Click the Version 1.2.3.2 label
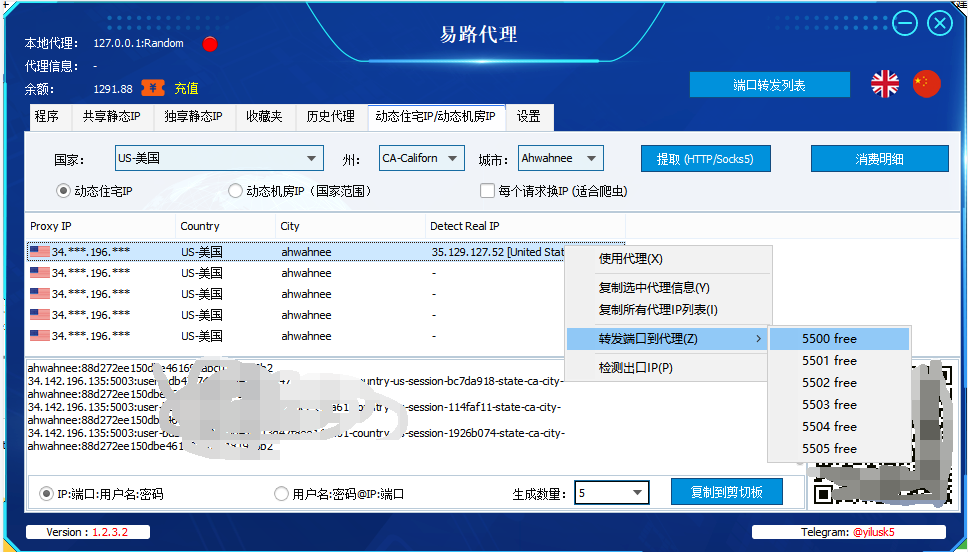The width and height of the screenshot is (968, 552). [x=87, y=532]
